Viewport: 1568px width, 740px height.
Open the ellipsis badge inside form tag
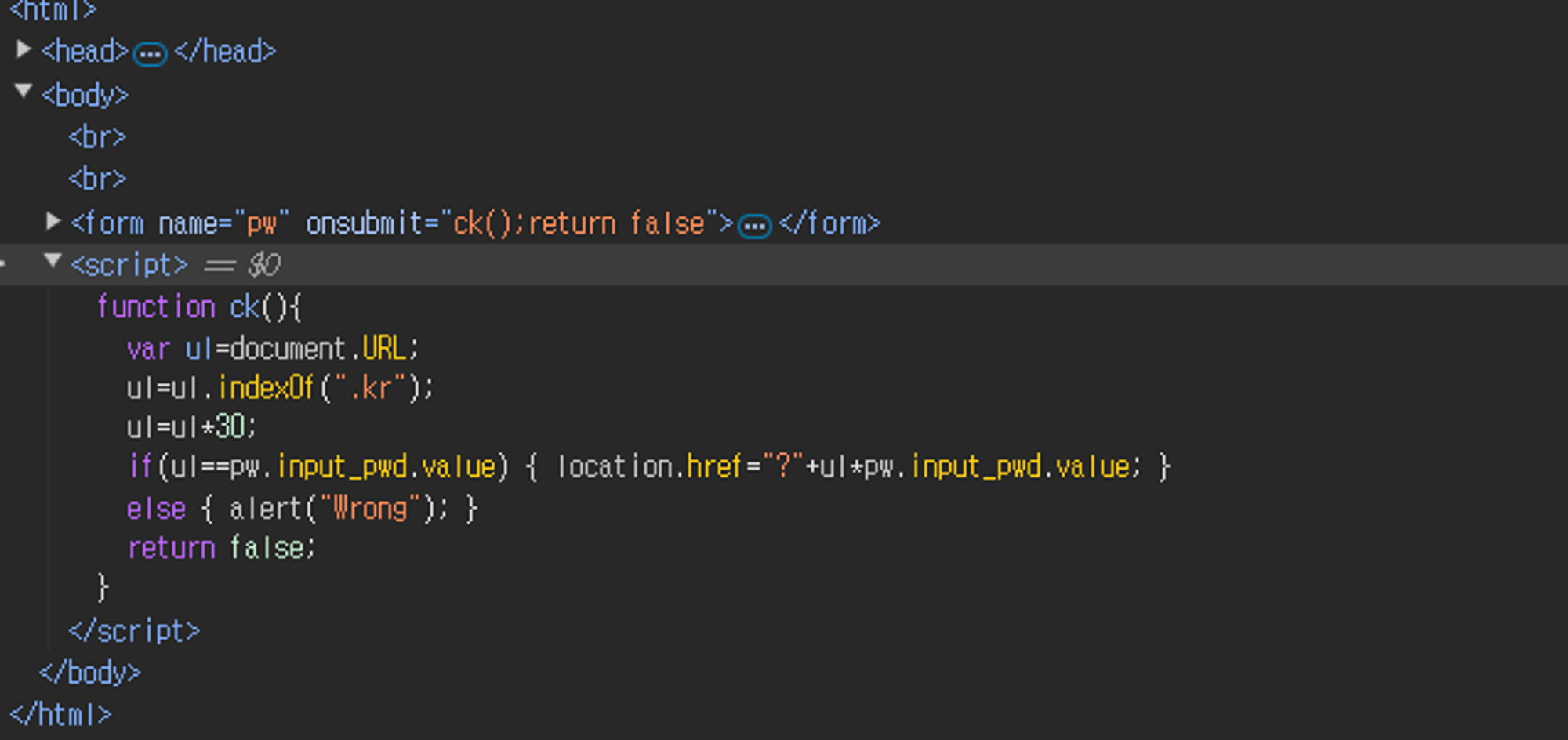[755, 227]
